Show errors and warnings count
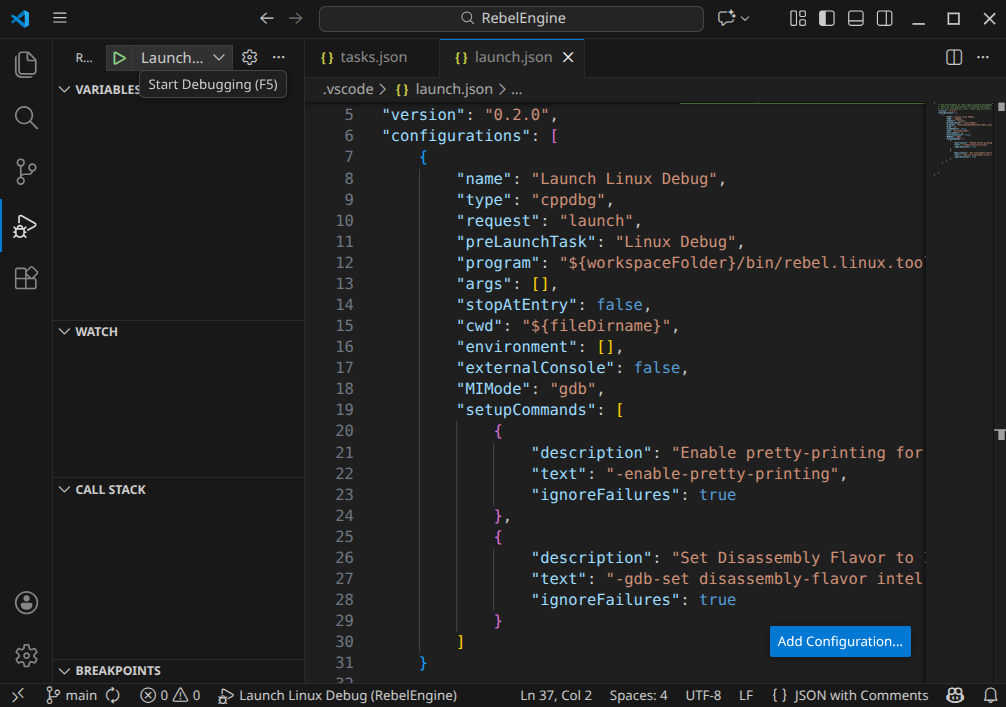 point(170,695)
